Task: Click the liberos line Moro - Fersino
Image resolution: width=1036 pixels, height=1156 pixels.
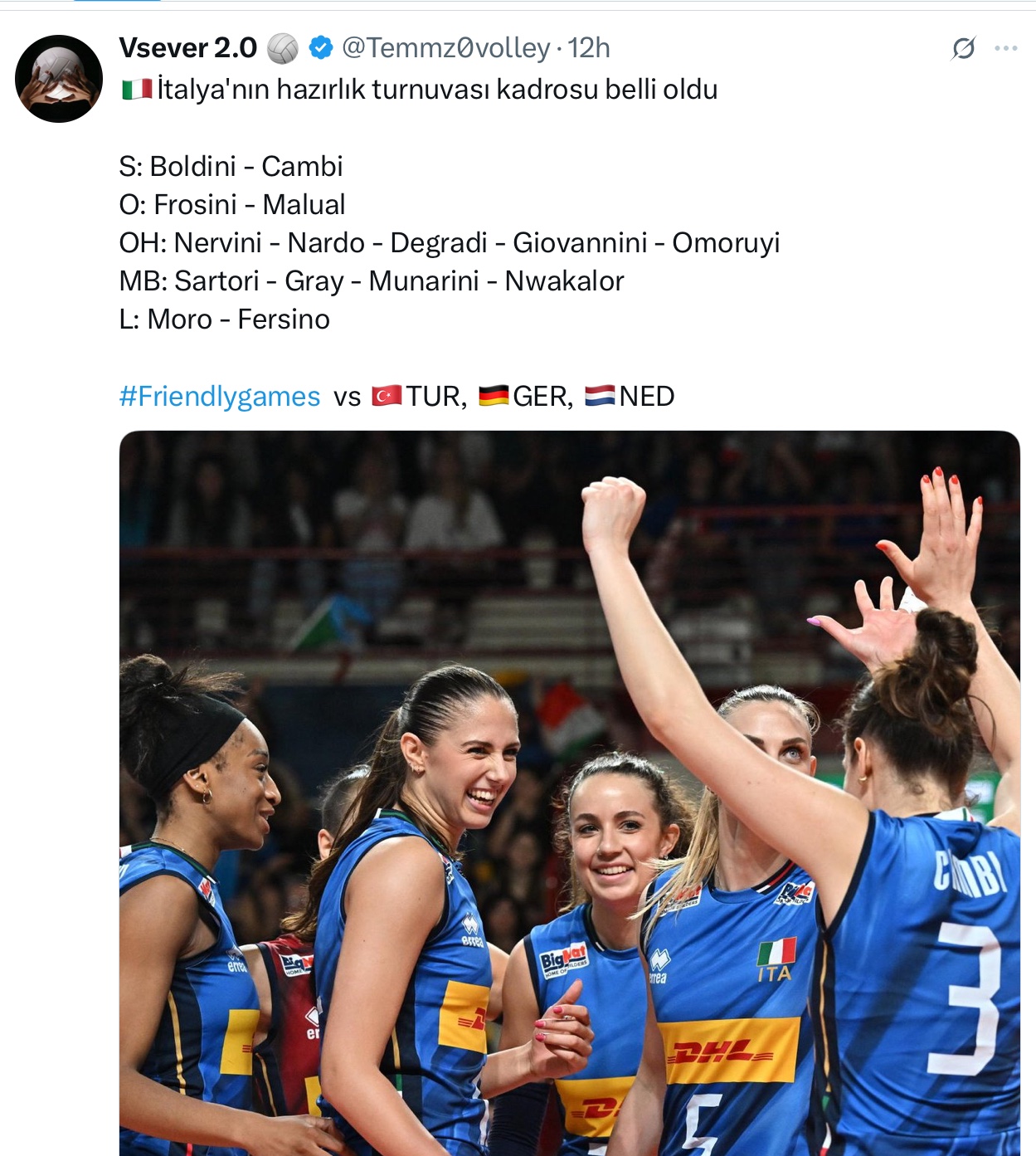Action: tap(225, 319)
